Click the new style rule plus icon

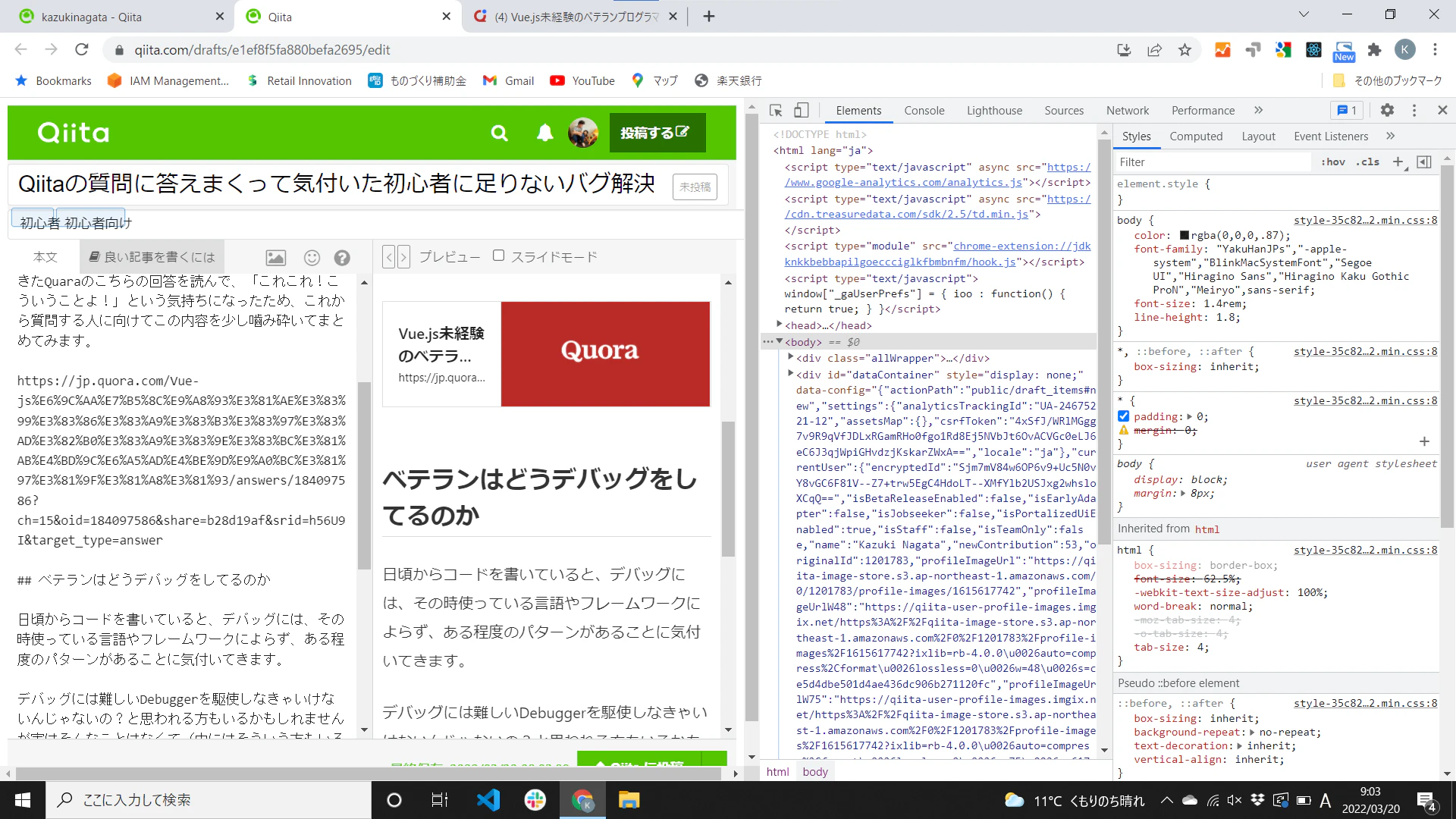coord(1398,162)
